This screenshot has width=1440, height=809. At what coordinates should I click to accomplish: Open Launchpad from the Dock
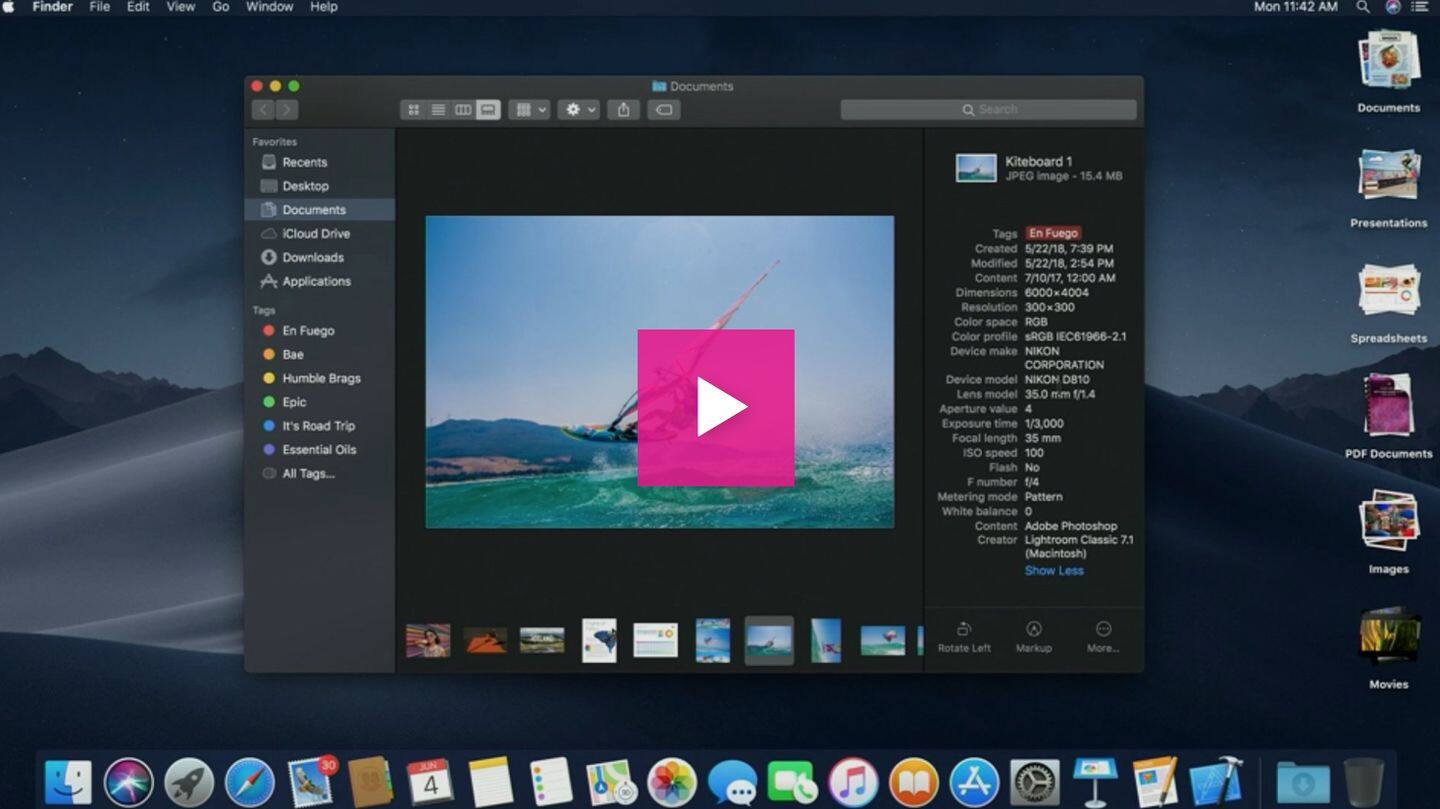(189, 782)
